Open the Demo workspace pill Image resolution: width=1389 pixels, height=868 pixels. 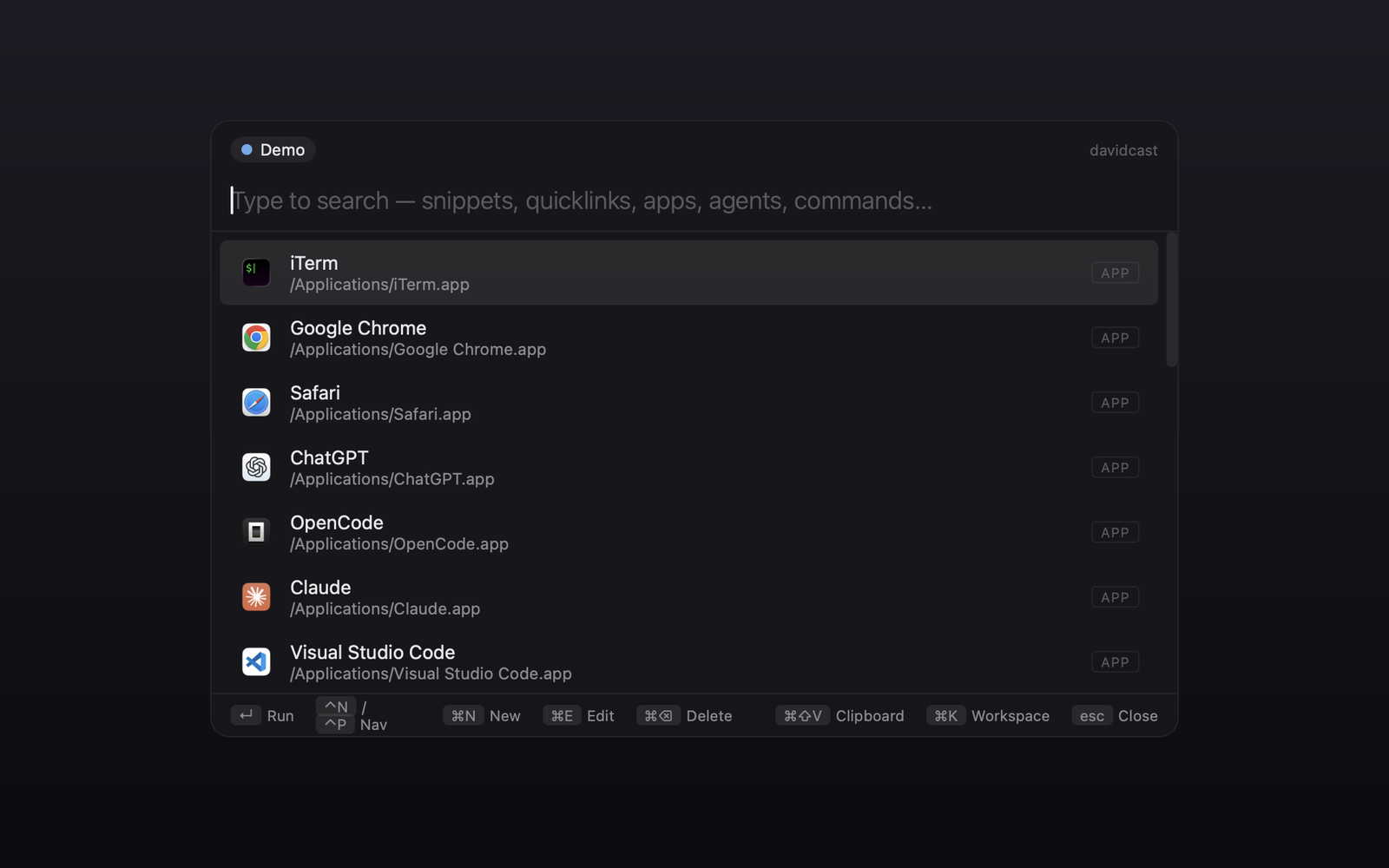coord(273,150)
